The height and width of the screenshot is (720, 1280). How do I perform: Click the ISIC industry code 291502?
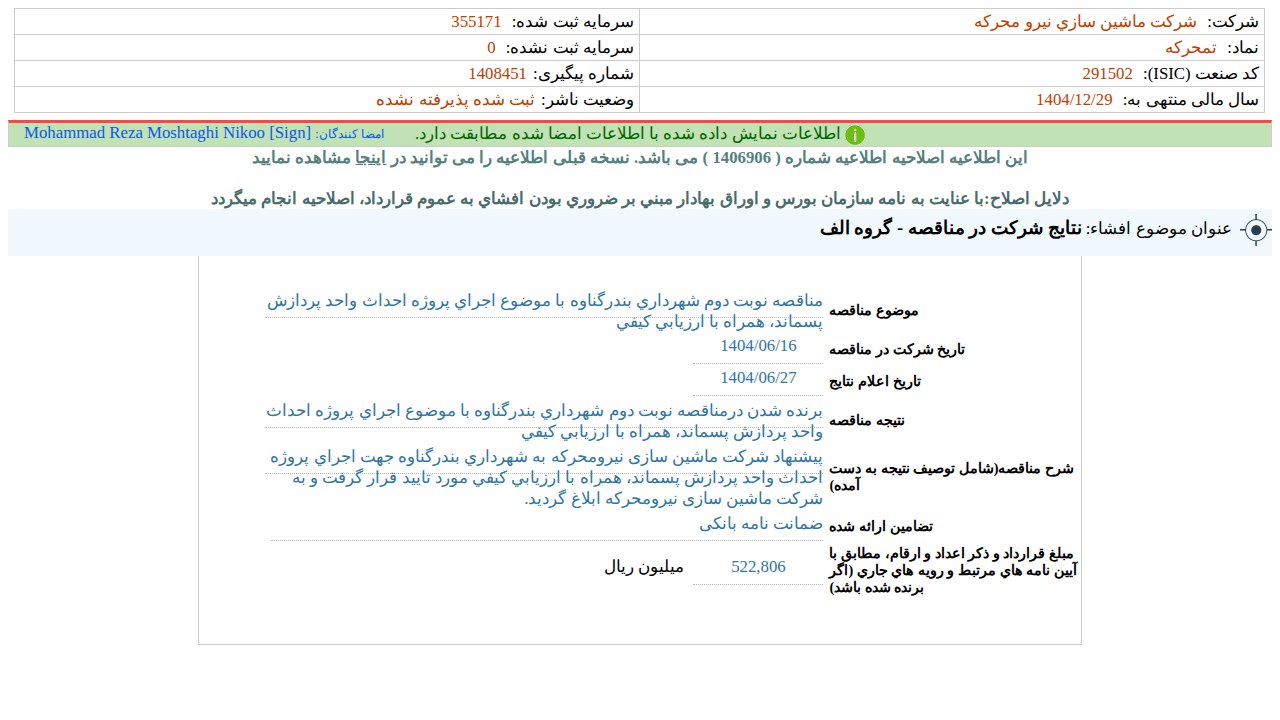point(1107,74)
